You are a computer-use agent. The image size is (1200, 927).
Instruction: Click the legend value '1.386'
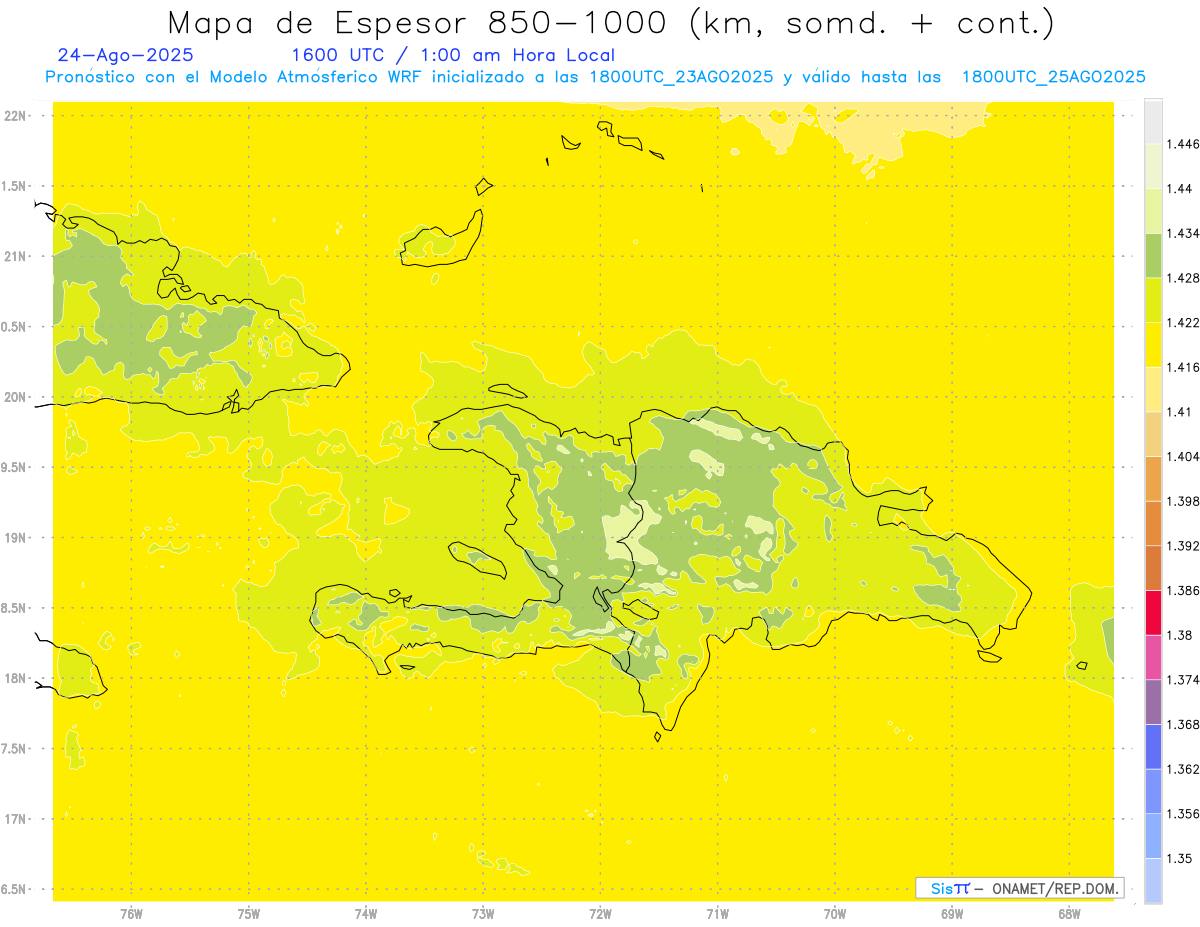pos(1183,590)
